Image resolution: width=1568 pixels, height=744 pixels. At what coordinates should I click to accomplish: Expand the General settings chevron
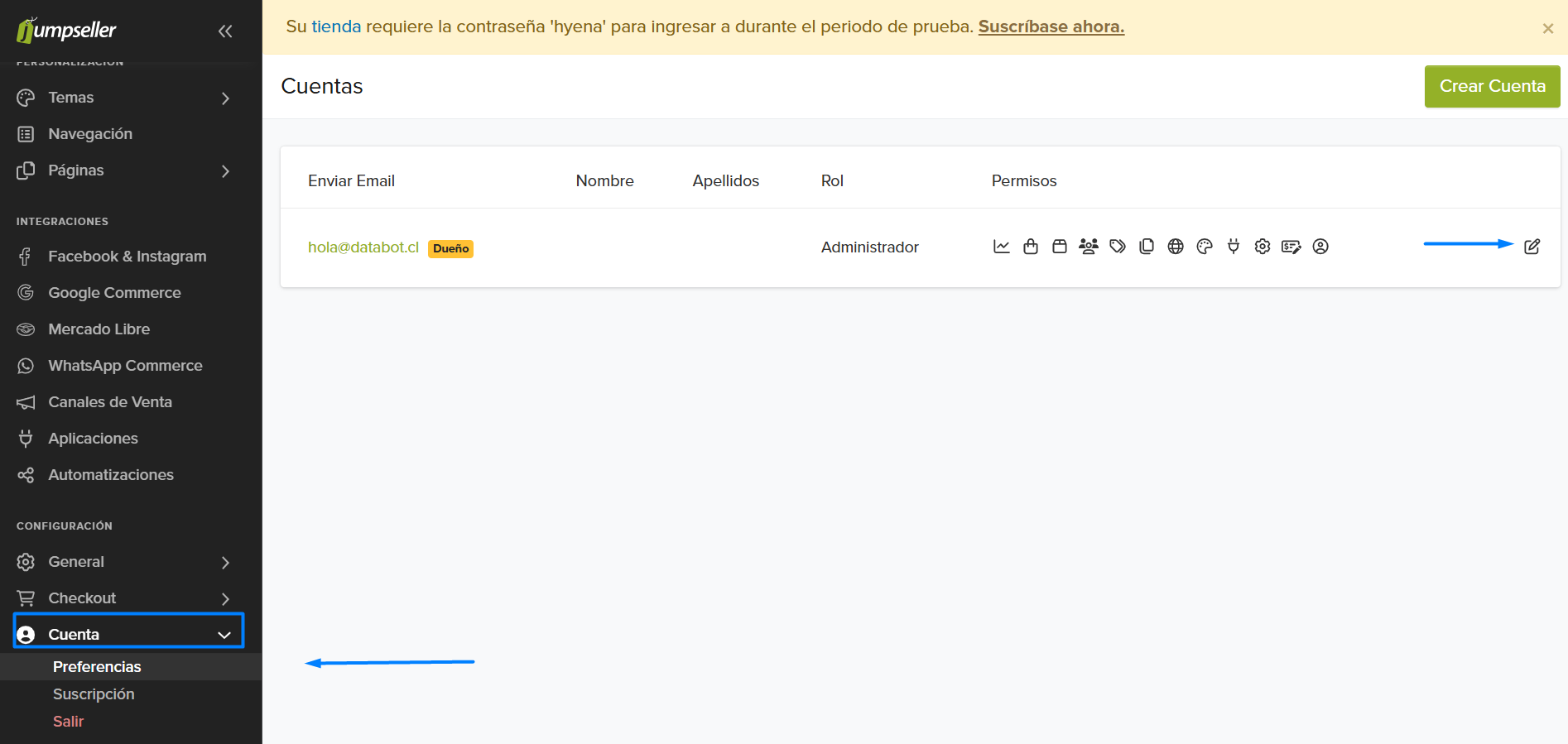[225, 563]
